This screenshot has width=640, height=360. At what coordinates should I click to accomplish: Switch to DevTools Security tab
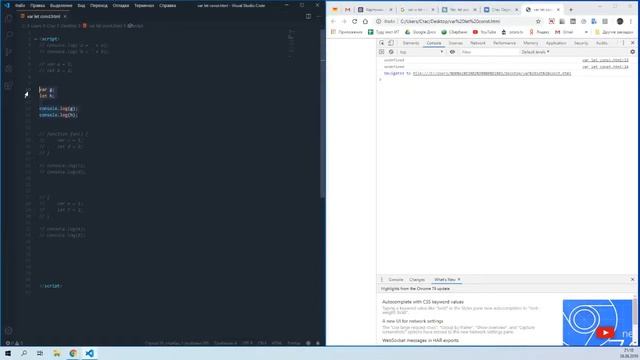pos(581,43)
